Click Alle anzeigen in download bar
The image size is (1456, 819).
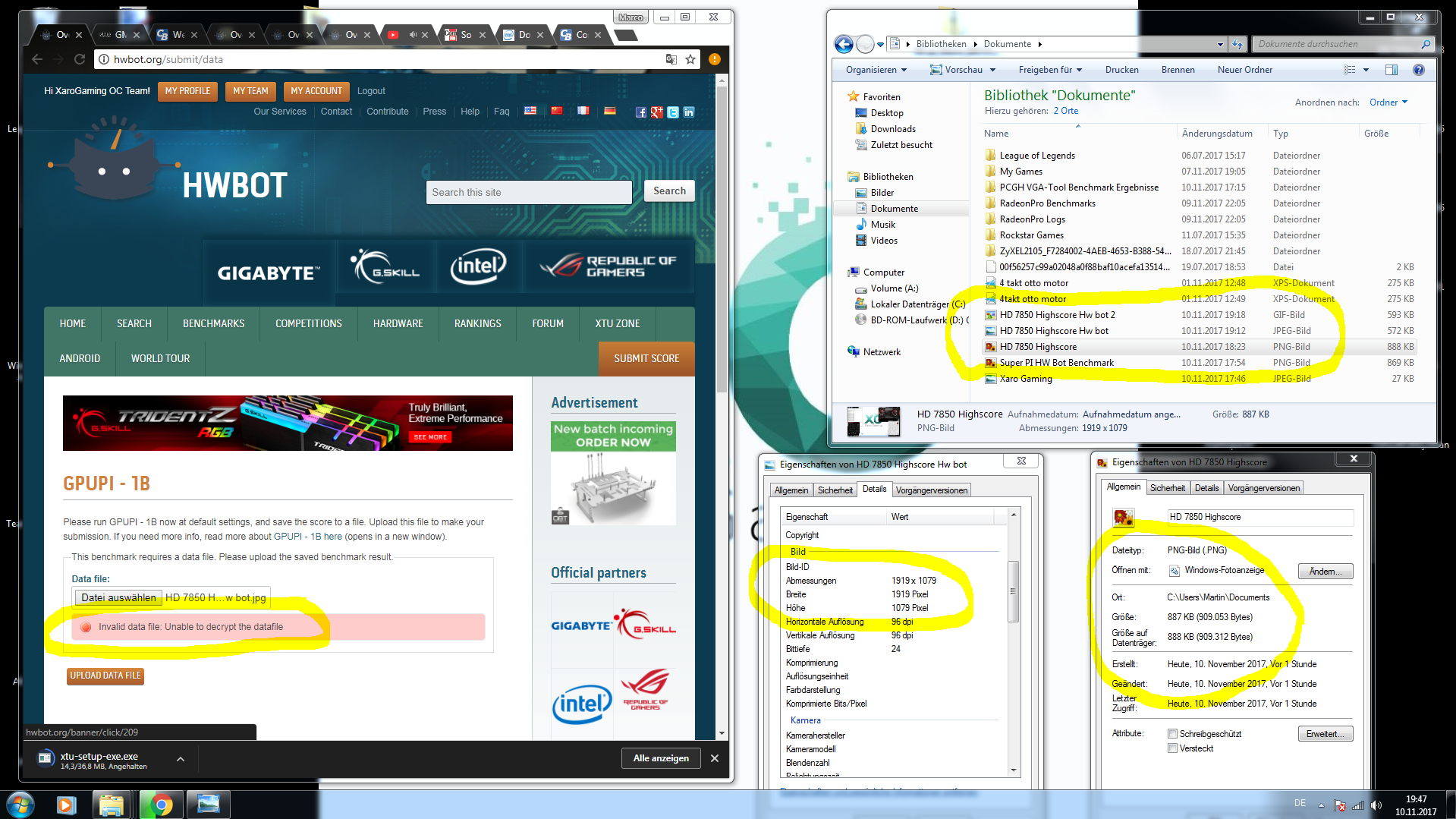coord(661,758)
